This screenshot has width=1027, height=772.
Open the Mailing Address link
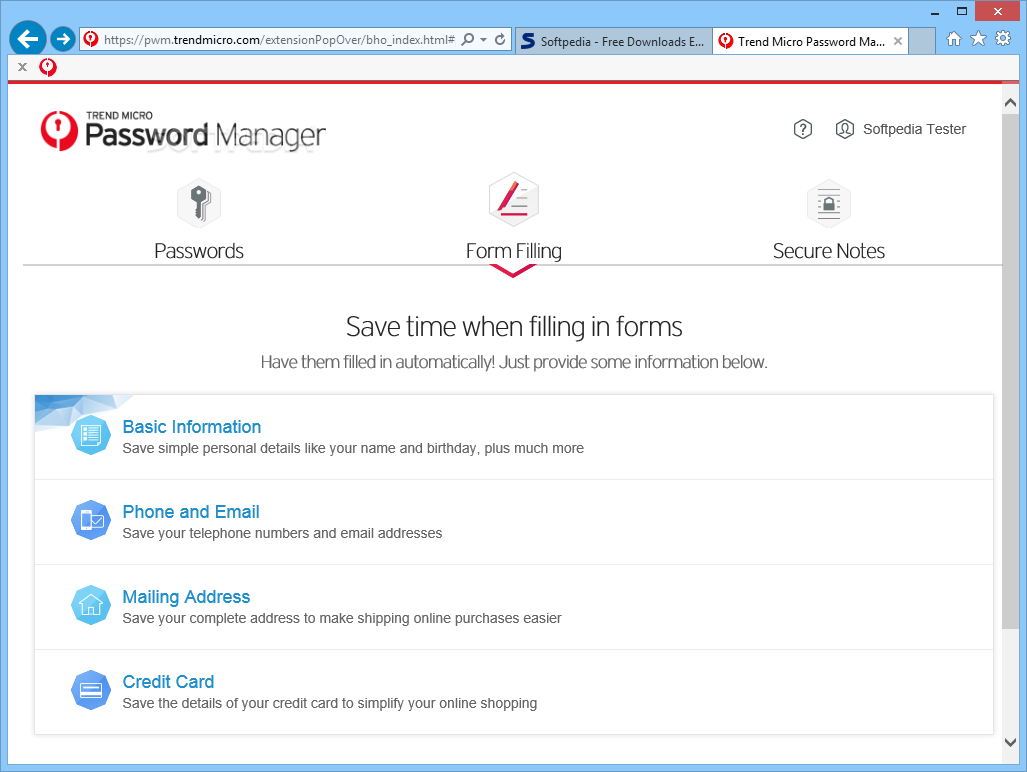pos(186,597)
